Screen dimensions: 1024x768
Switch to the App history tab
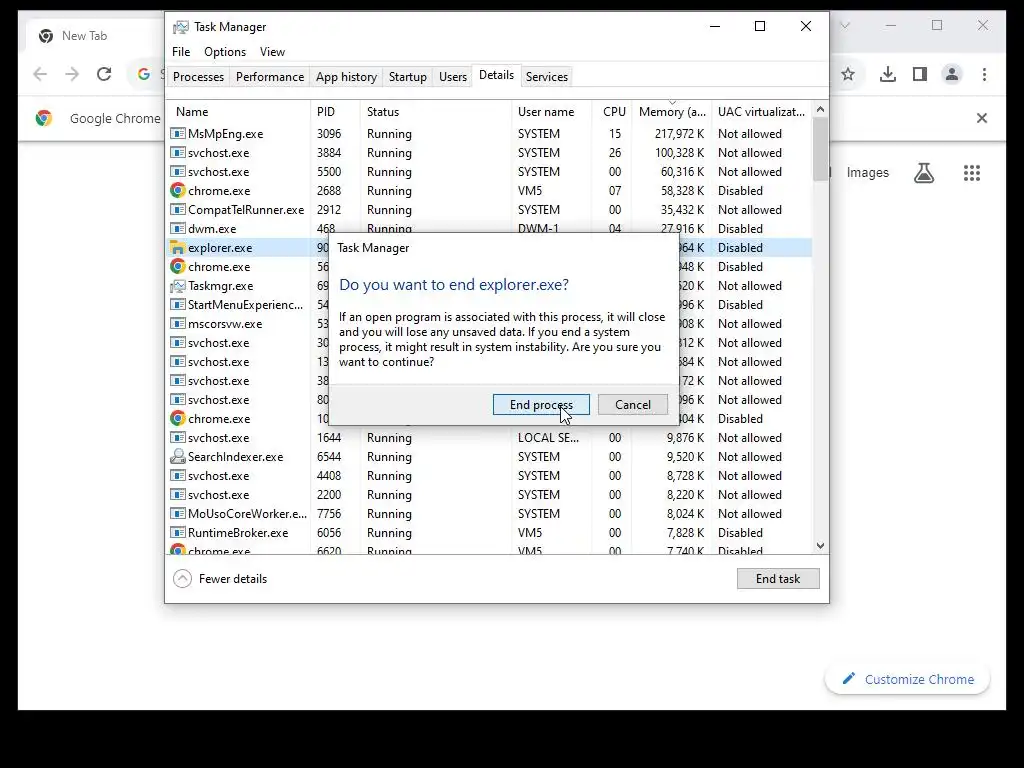tap(346, 76)
